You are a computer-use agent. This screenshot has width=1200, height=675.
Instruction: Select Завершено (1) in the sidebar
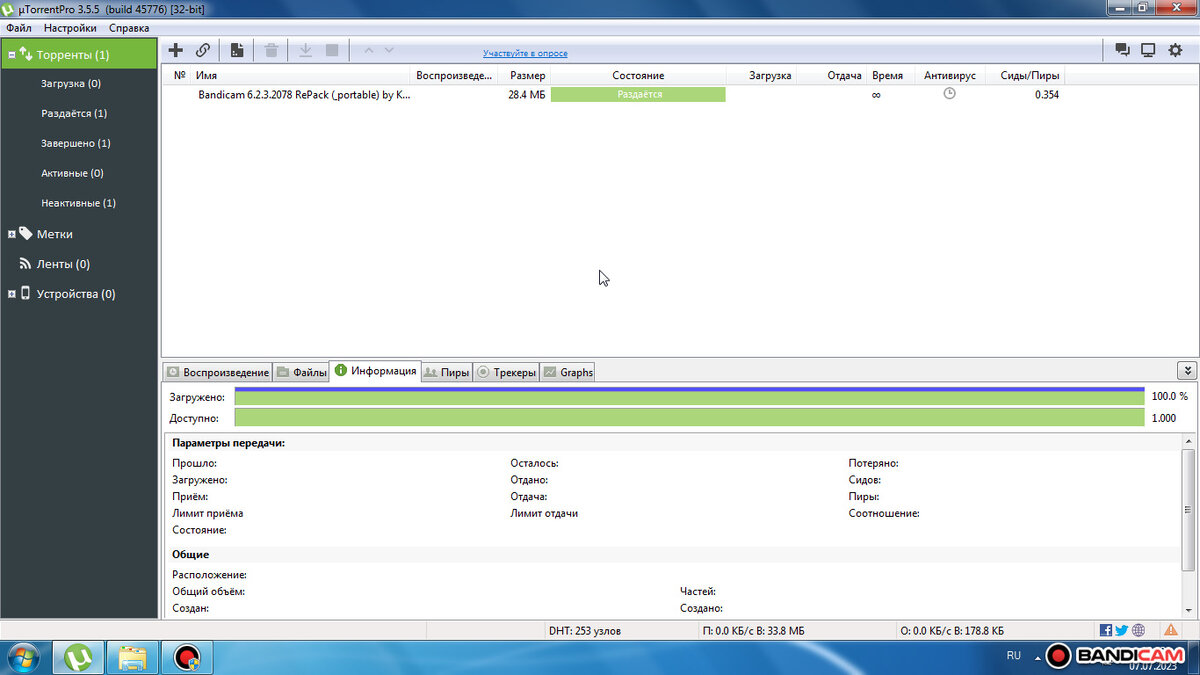(x=76, y=143)
